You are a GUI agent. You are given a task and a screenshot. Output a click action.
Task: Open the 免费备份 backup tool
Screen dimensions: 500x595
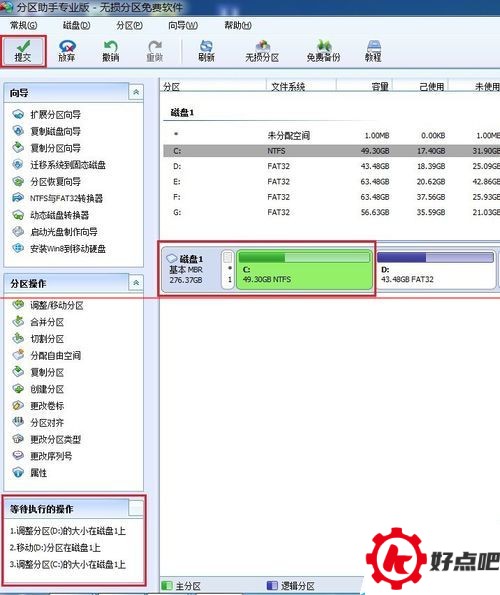point(324,51)
